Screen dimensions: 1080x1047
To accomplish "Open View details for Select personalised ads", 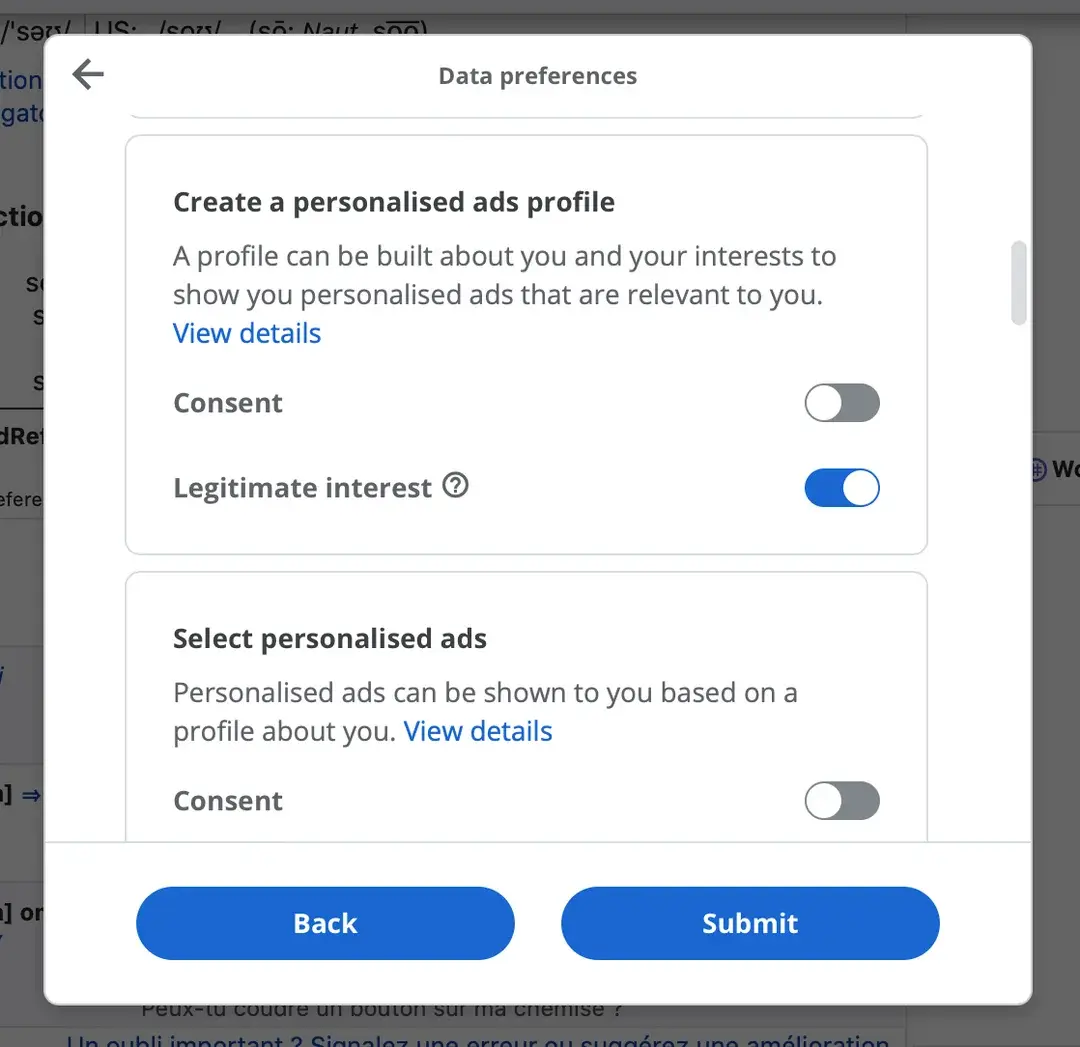I will tap(478, 731).
